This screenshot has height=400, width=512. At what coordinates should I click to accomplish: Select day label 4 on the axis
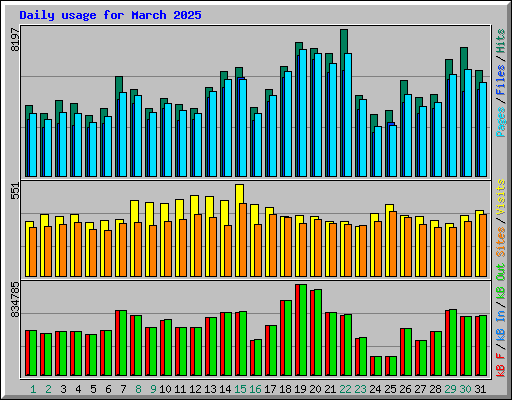(78, 389)
